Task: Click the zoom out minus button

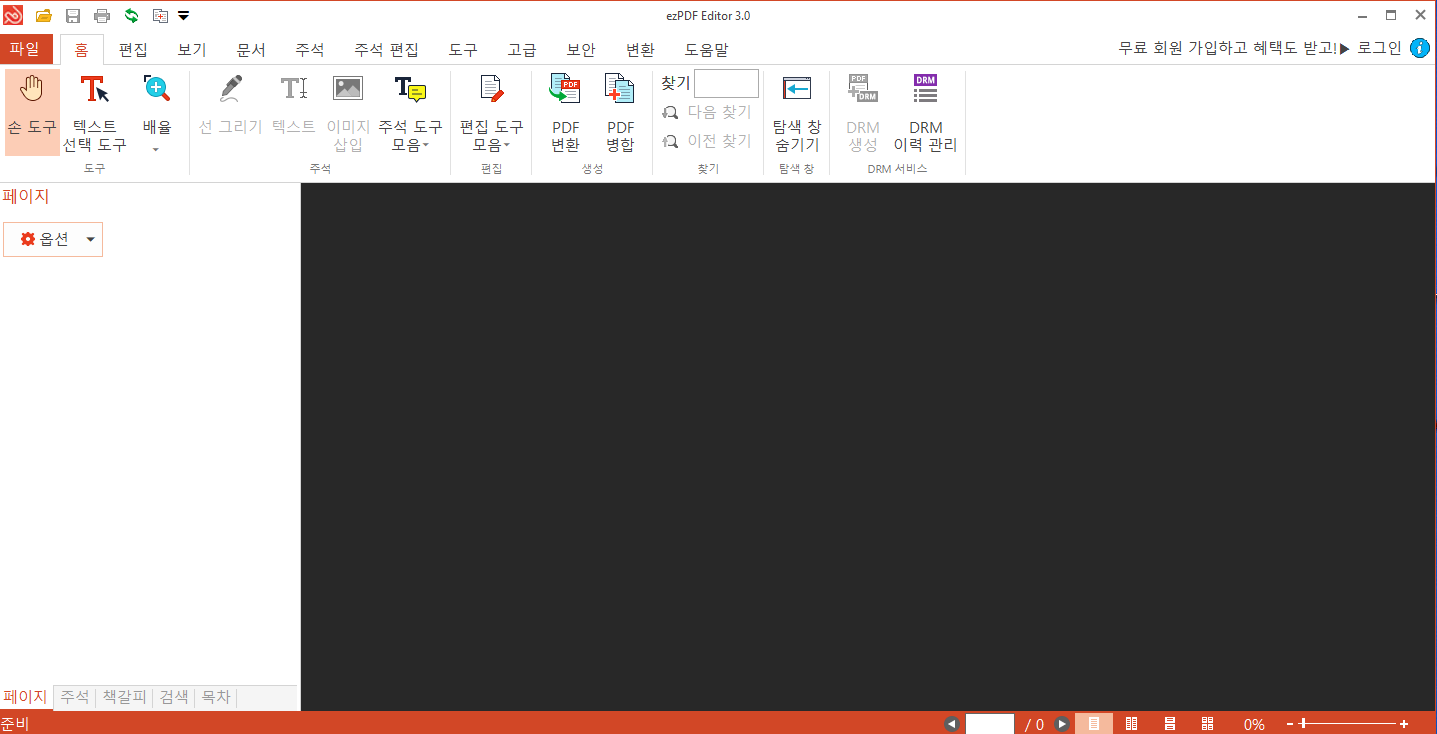Action: tap(1290, 724)
